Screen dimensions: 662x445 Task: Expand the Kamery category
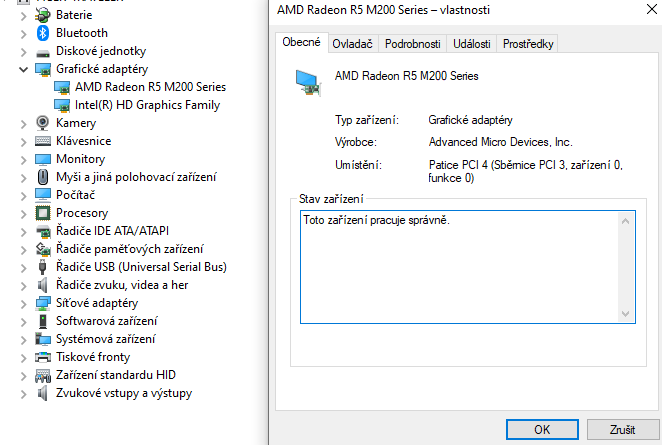23,124
